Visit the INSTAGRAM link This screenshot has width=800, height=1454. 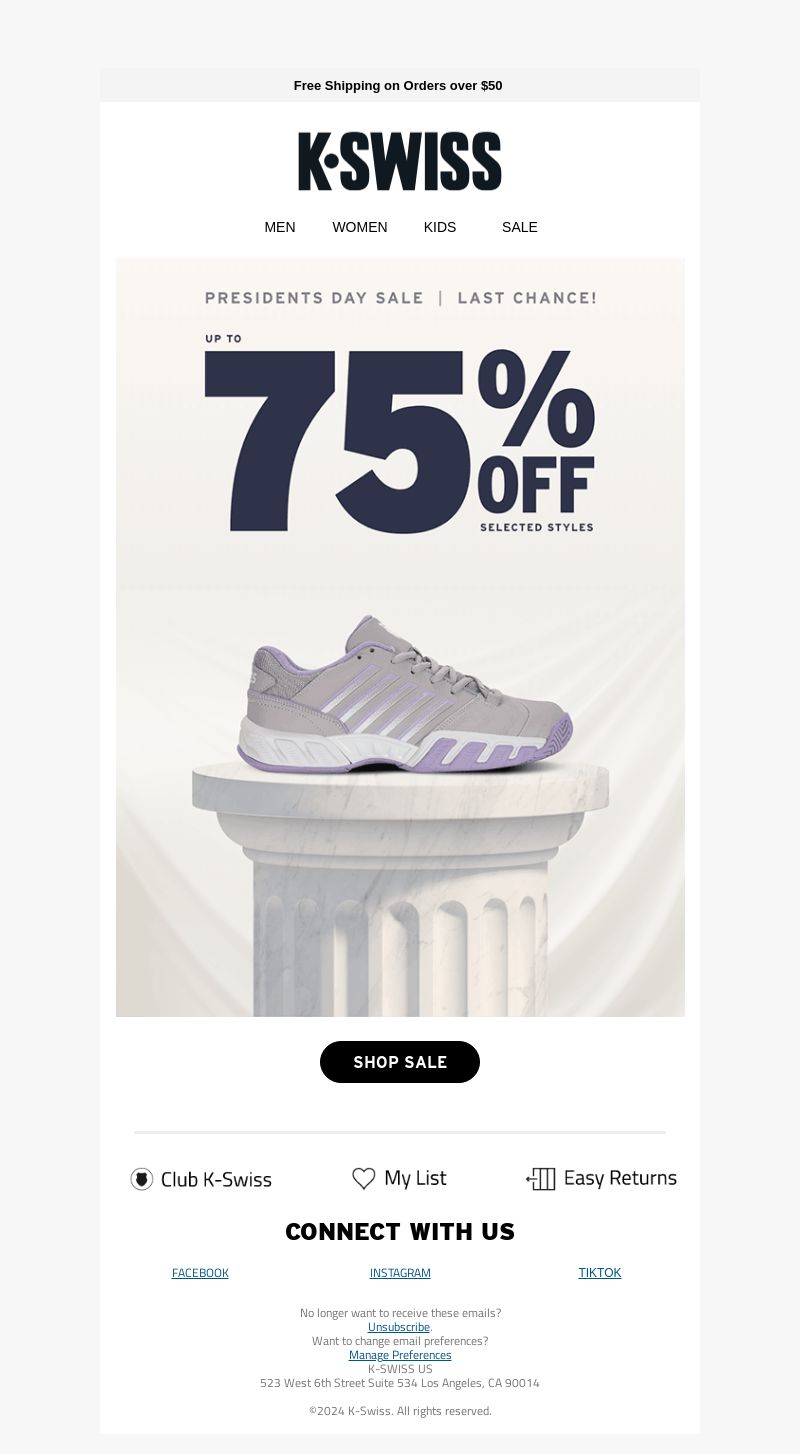[400, 1273]
